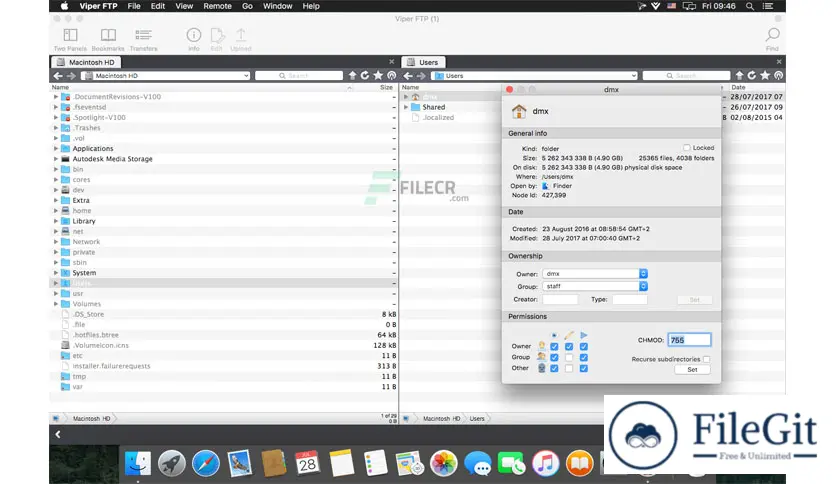Click the Bonjour icon in right panel
Image resolution: width=836 pixels, height=484 pixels.
[778, 76]
